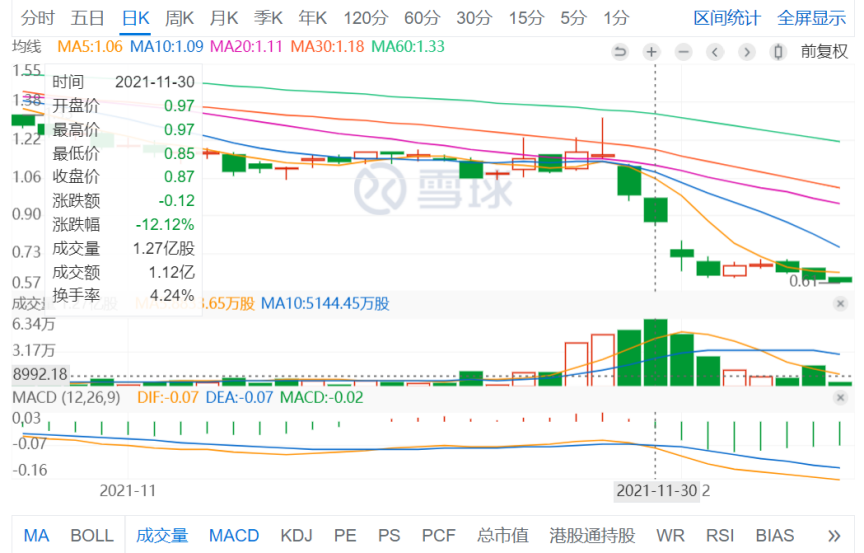The width and height of the screenshot is (864, 553).
Task: Toggle the MA indicator
Action: click(x=36, y=535)
